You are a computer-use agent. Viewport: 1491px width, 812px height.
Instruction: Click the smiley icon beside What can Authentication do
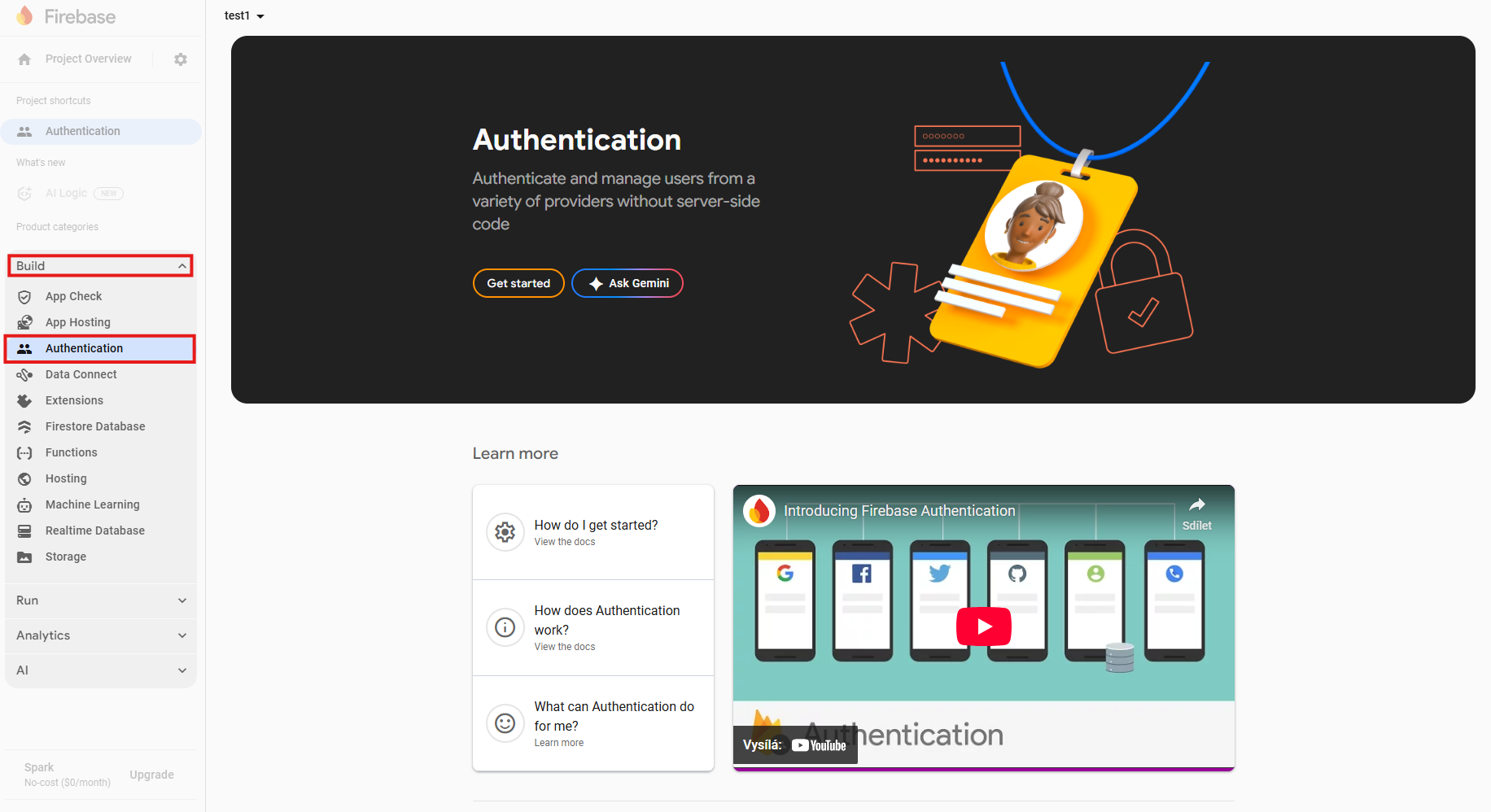(505, 723)
